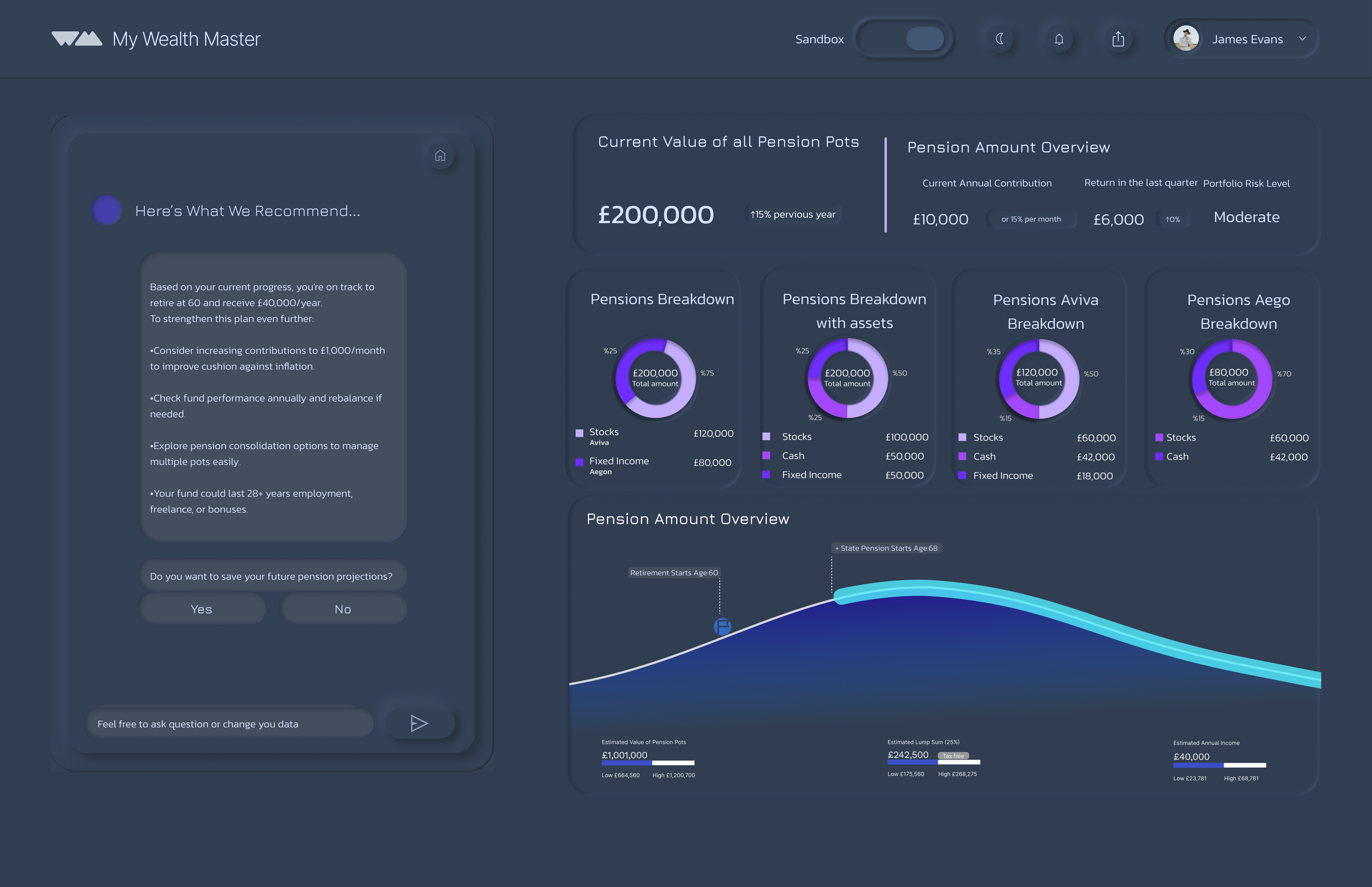Click the home icon in chat panel
Viewport: 1372px width, 887px height.
point(440,155)
